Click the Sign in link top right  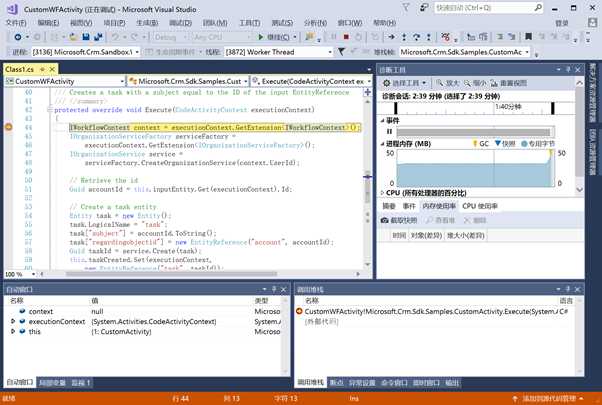[x=562, y=23]
